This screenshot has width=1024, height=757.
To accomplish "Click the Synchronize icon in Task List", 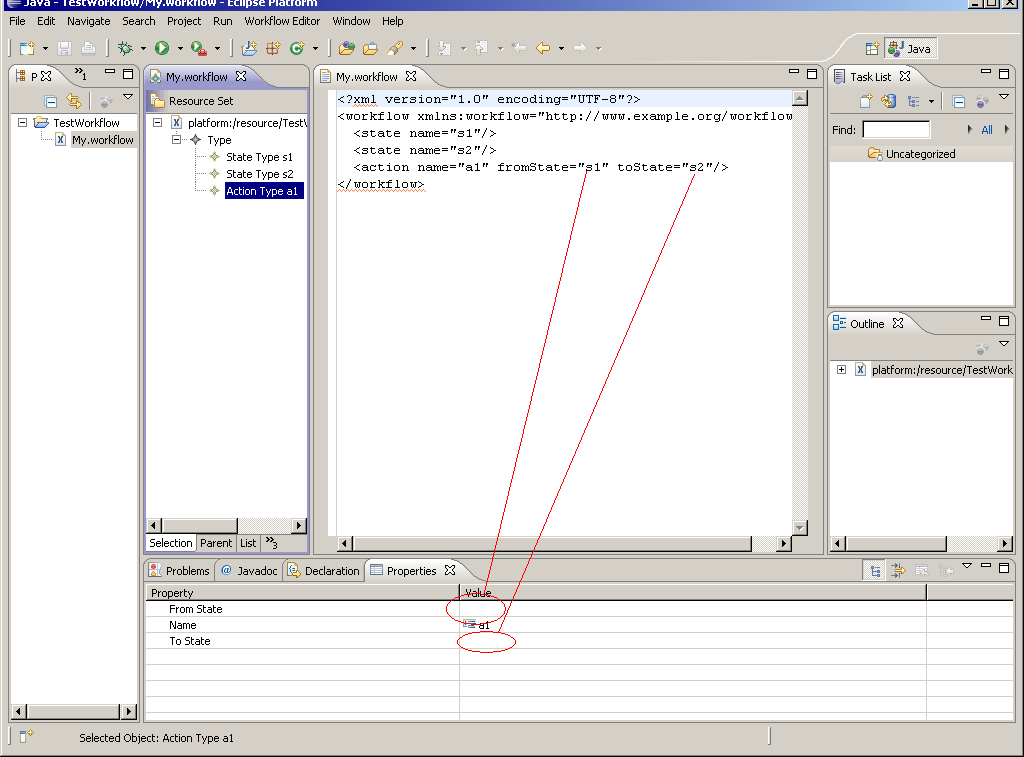I will 887,101.
